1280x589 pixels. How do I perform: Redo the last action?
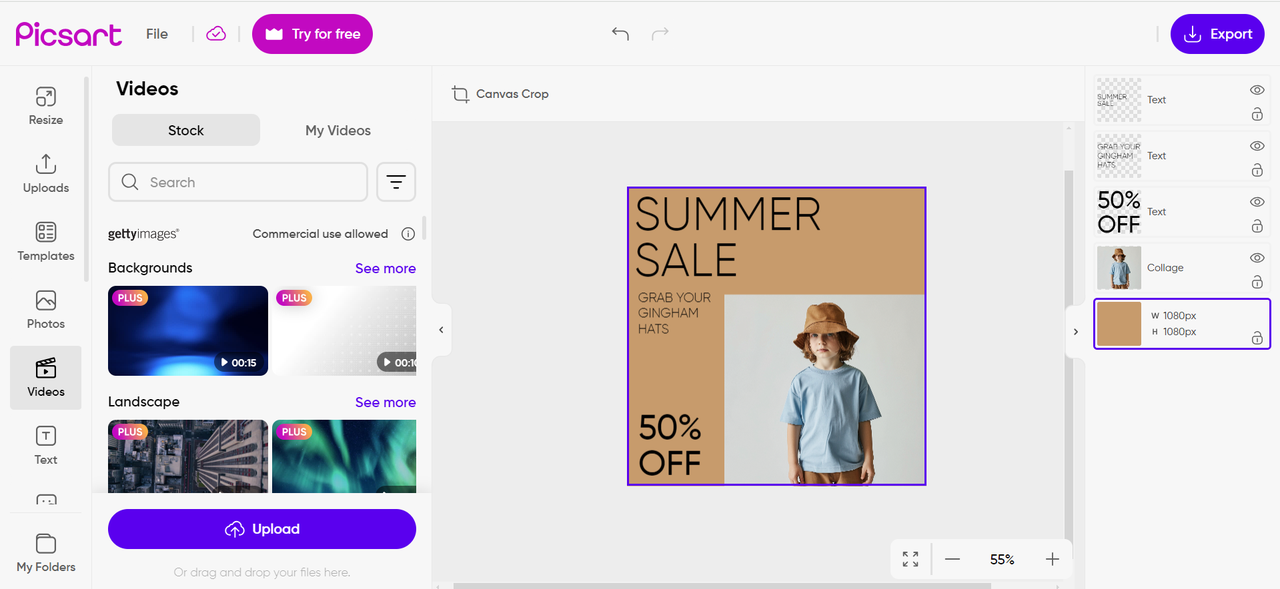660,34
